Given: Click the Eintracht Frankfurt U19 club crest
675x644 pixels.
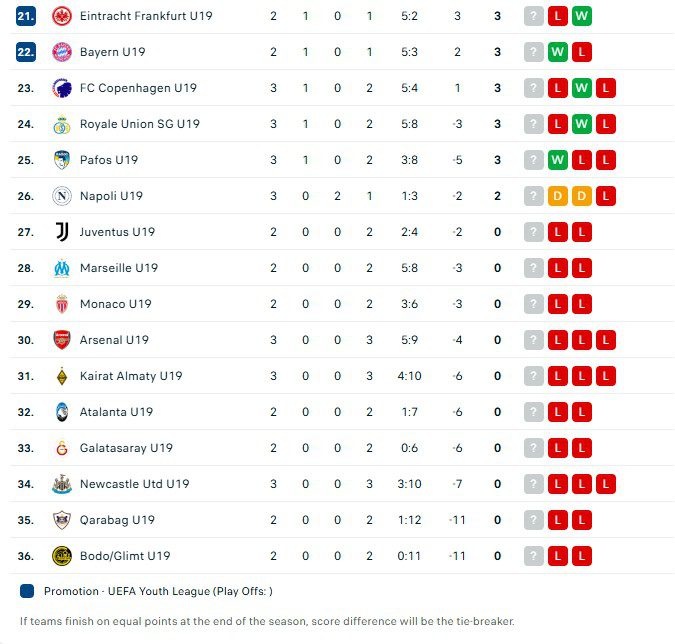Looking at the screenshot, I should [x=62, y=16].
